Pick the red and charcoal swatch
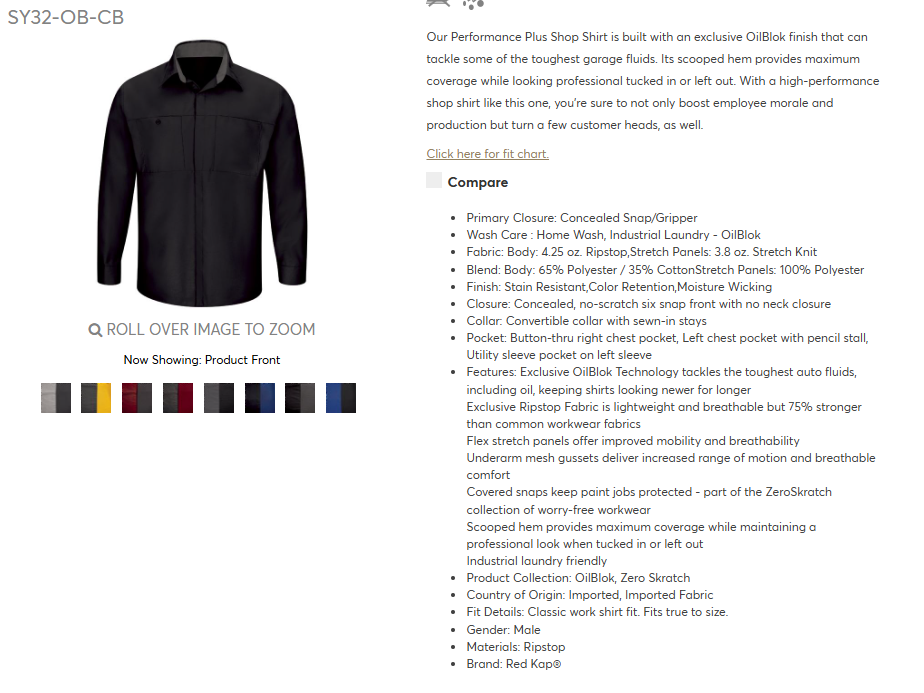Screen dimensions: 924x693 click(x=137, y=398)
